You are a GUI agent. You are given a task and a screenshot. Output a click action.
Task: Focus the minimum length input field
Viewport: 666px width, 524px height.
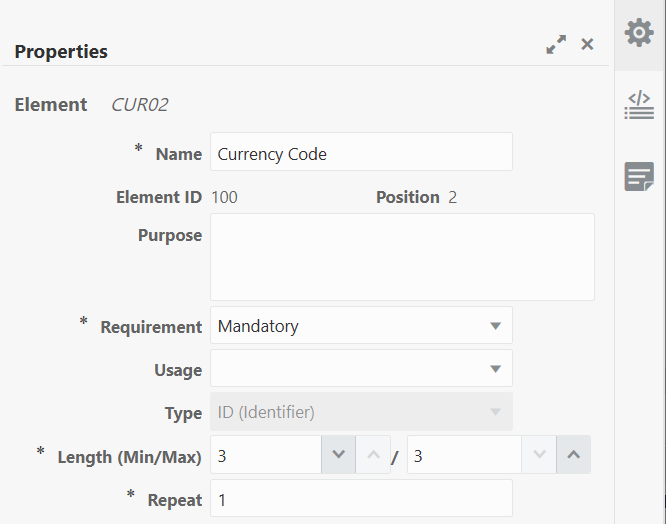pos(265,455)
